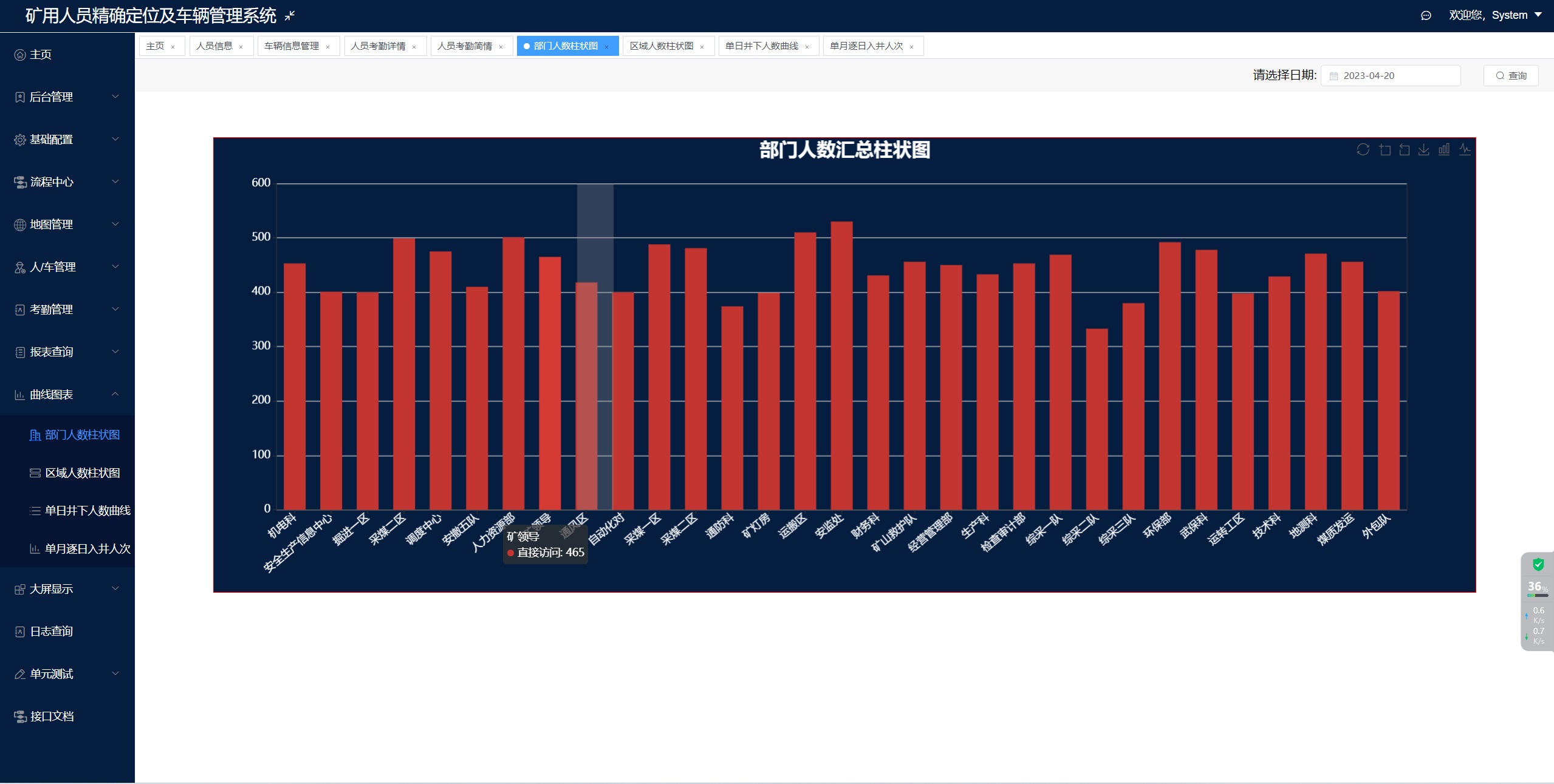
Task: Click the zoom reset back icon
Action: click(1404, 149)
